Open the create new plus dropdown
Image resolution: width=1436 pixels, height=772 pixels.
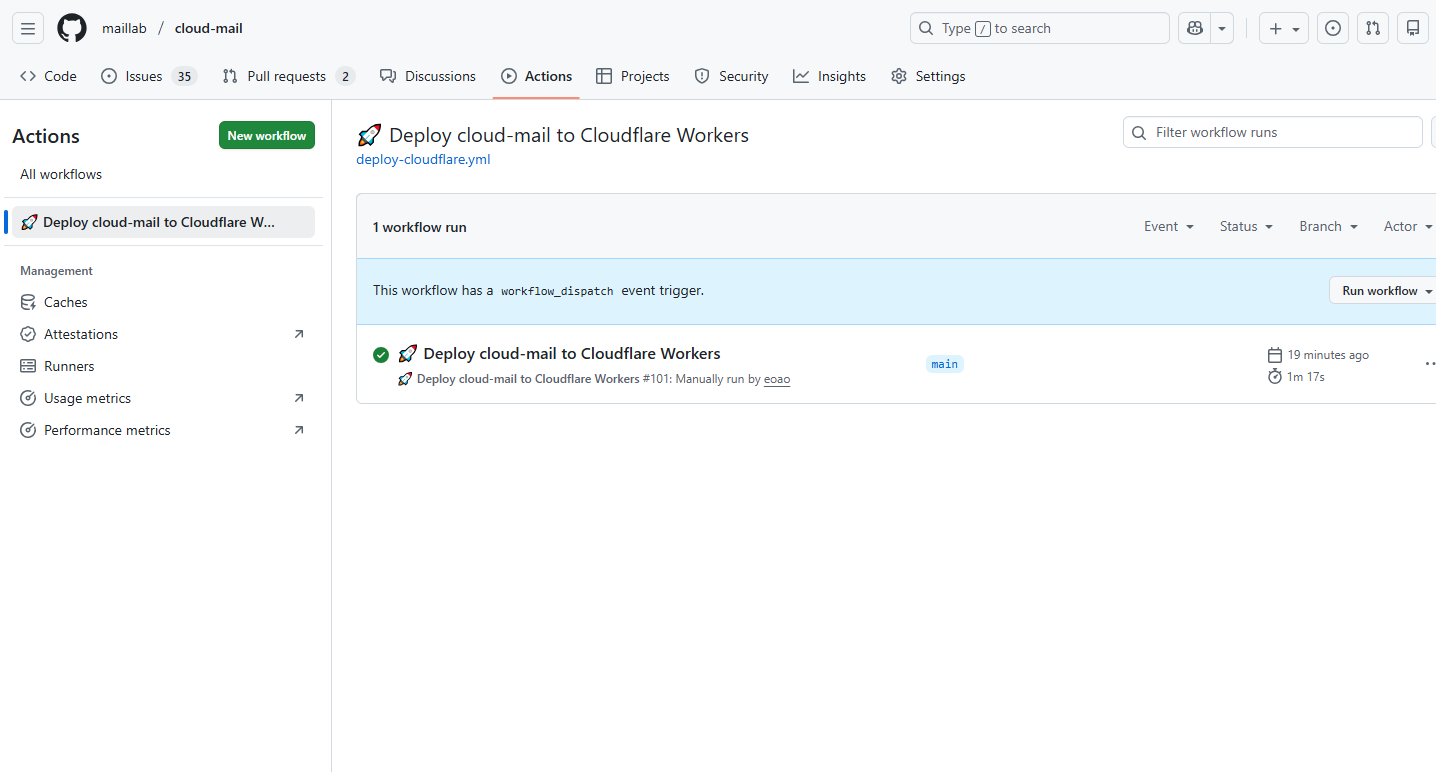1284,29
